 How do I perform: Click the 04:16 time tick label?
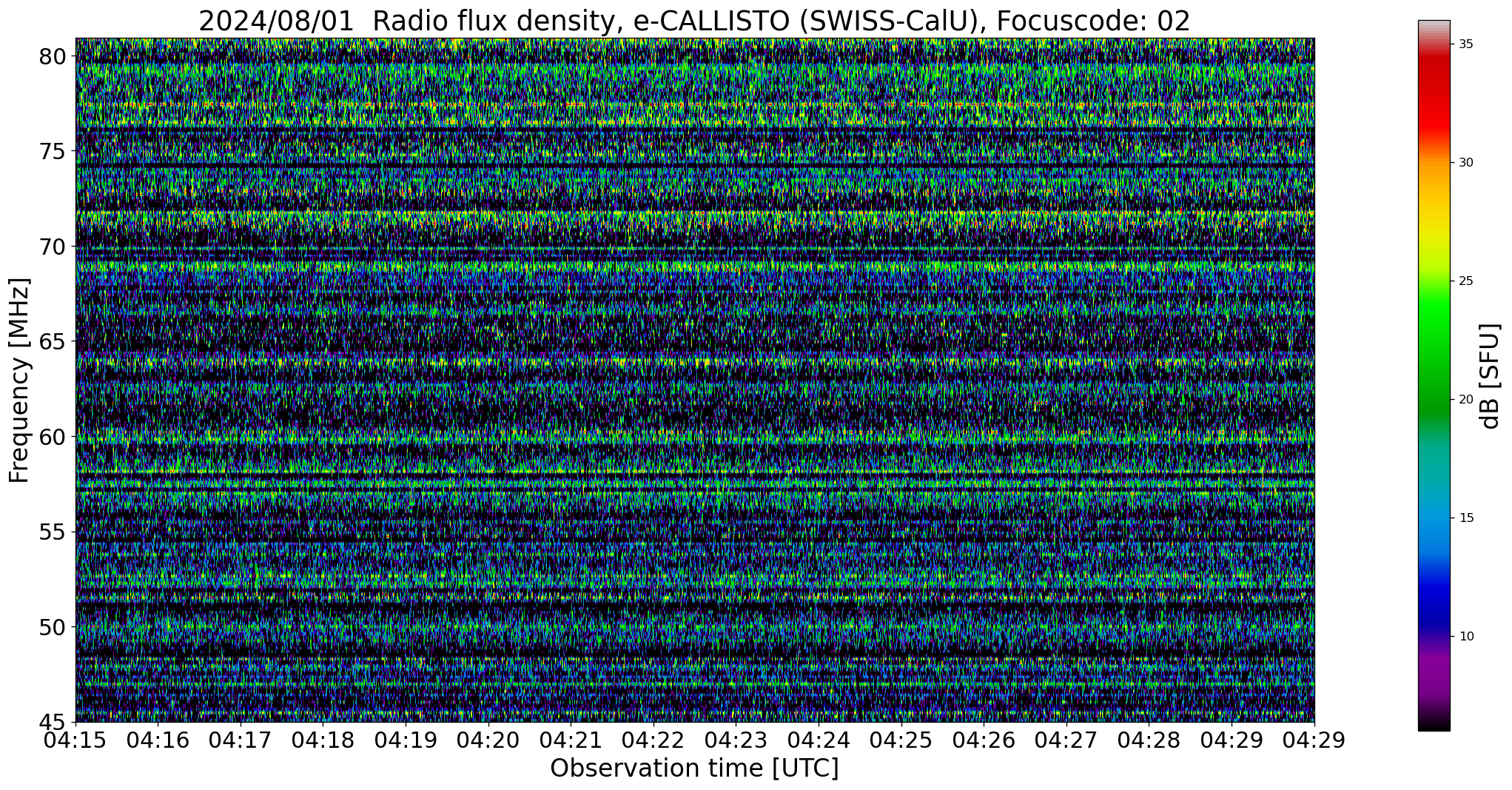click(x=158, y=740)
